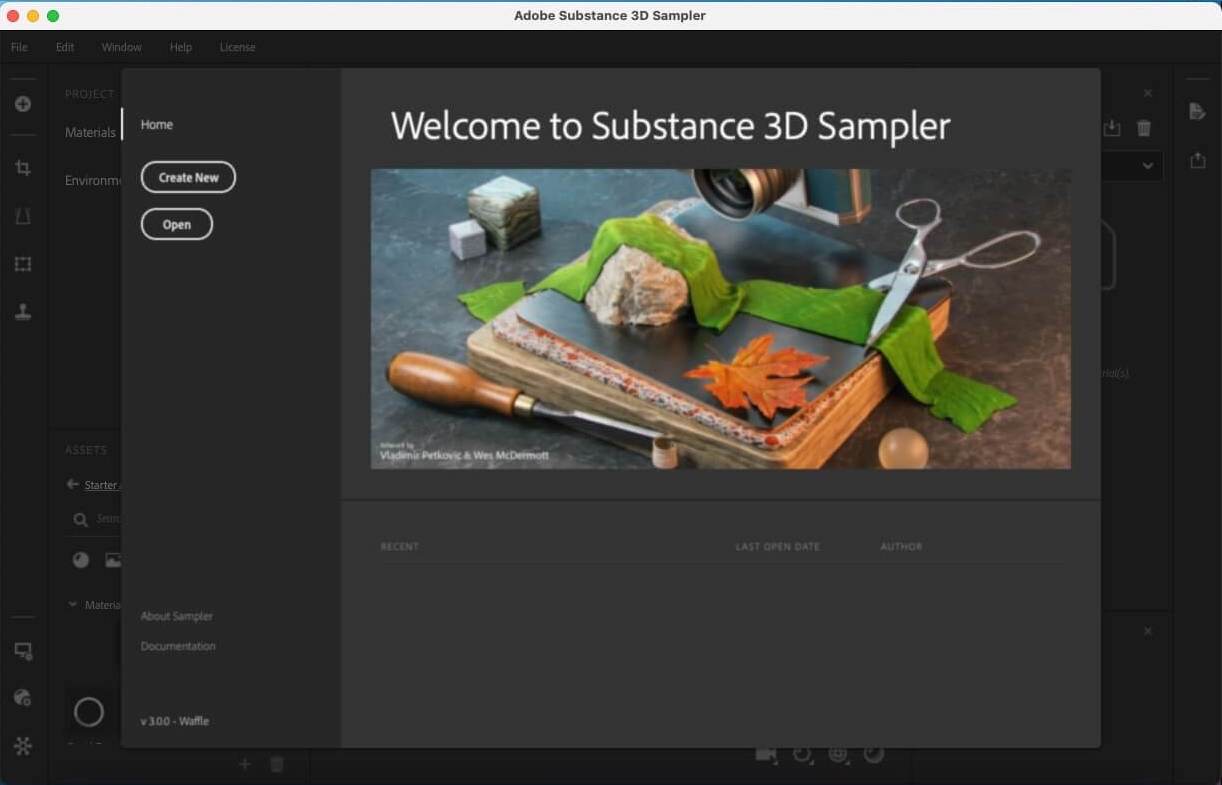The image size is (1222, 785).
Task: Open the License menu
Action: click(x=237, y=47)
